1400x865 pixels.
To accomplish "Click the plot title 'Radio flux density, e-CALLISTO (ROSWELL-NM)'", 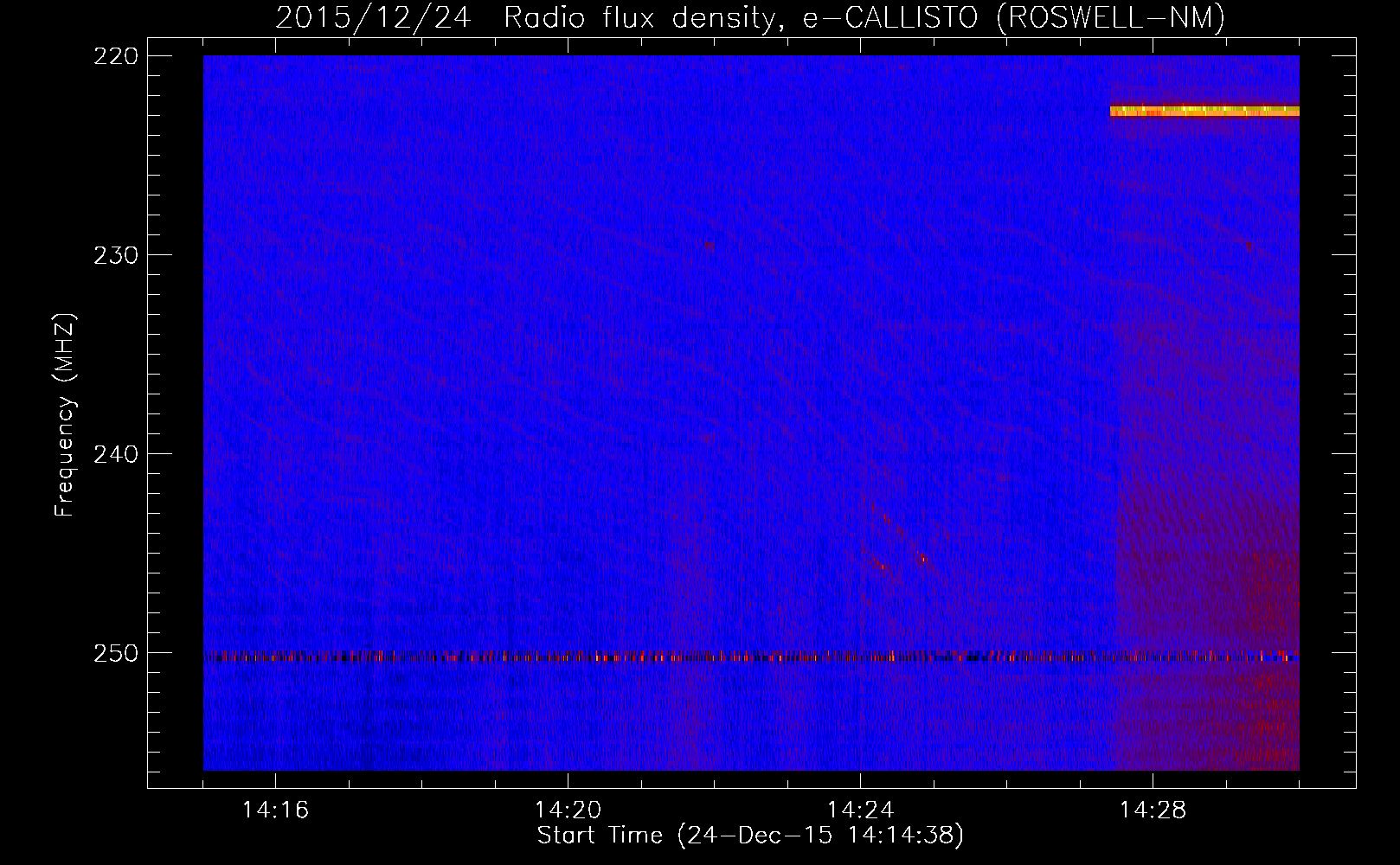I will [x=864, y=18].
